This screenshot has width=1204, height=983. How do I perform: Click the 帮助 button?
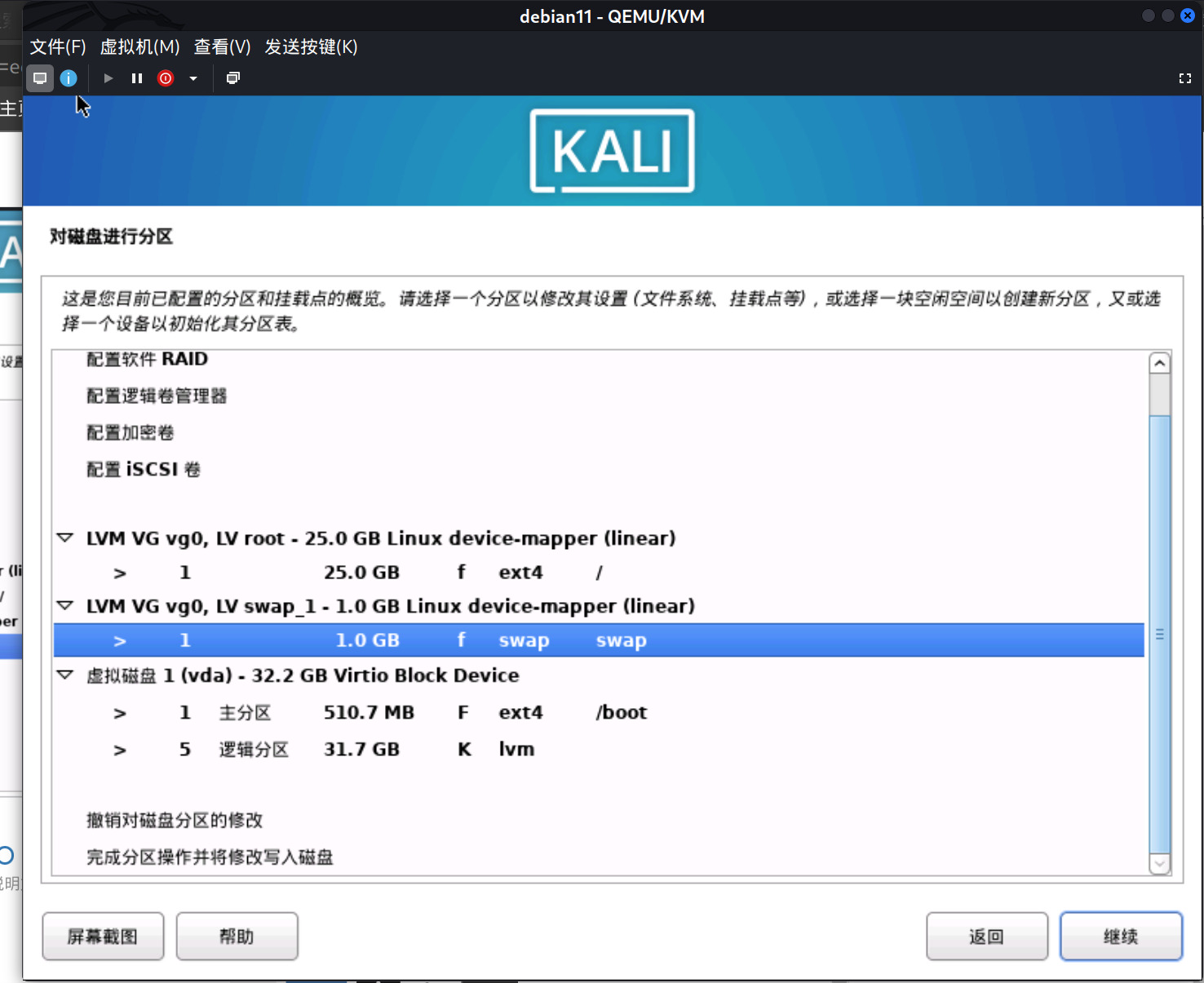pyautogui.click(x=237, y=937)
